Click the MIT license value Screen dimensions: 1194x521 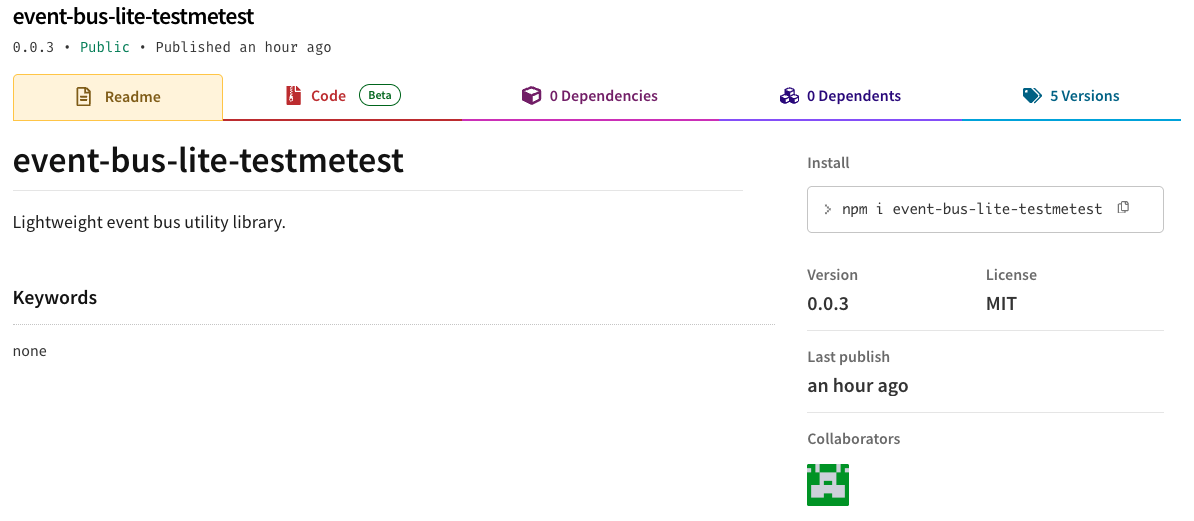click(1001, 304)
